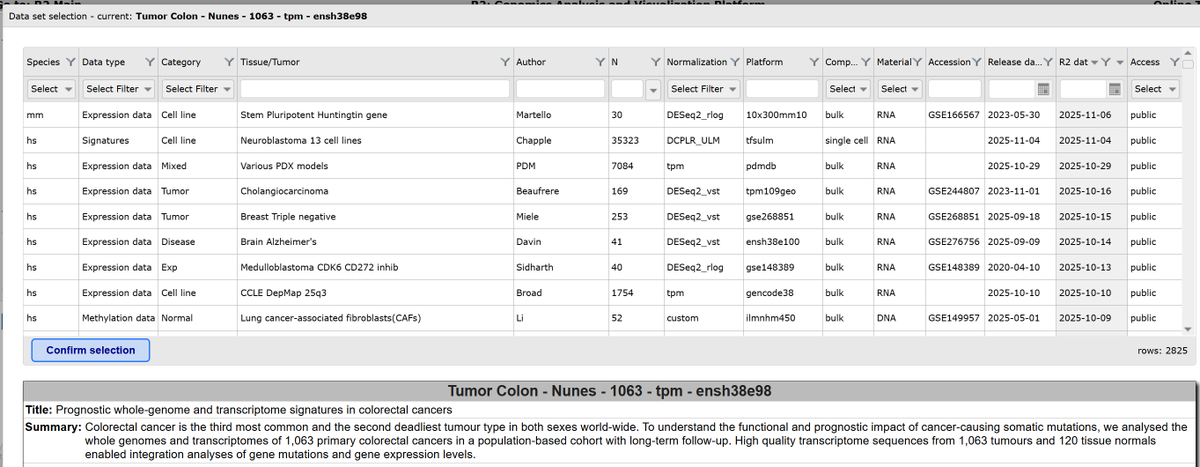
Task: Select the Brain Alzheimer's dataset row
Action: 603,242
